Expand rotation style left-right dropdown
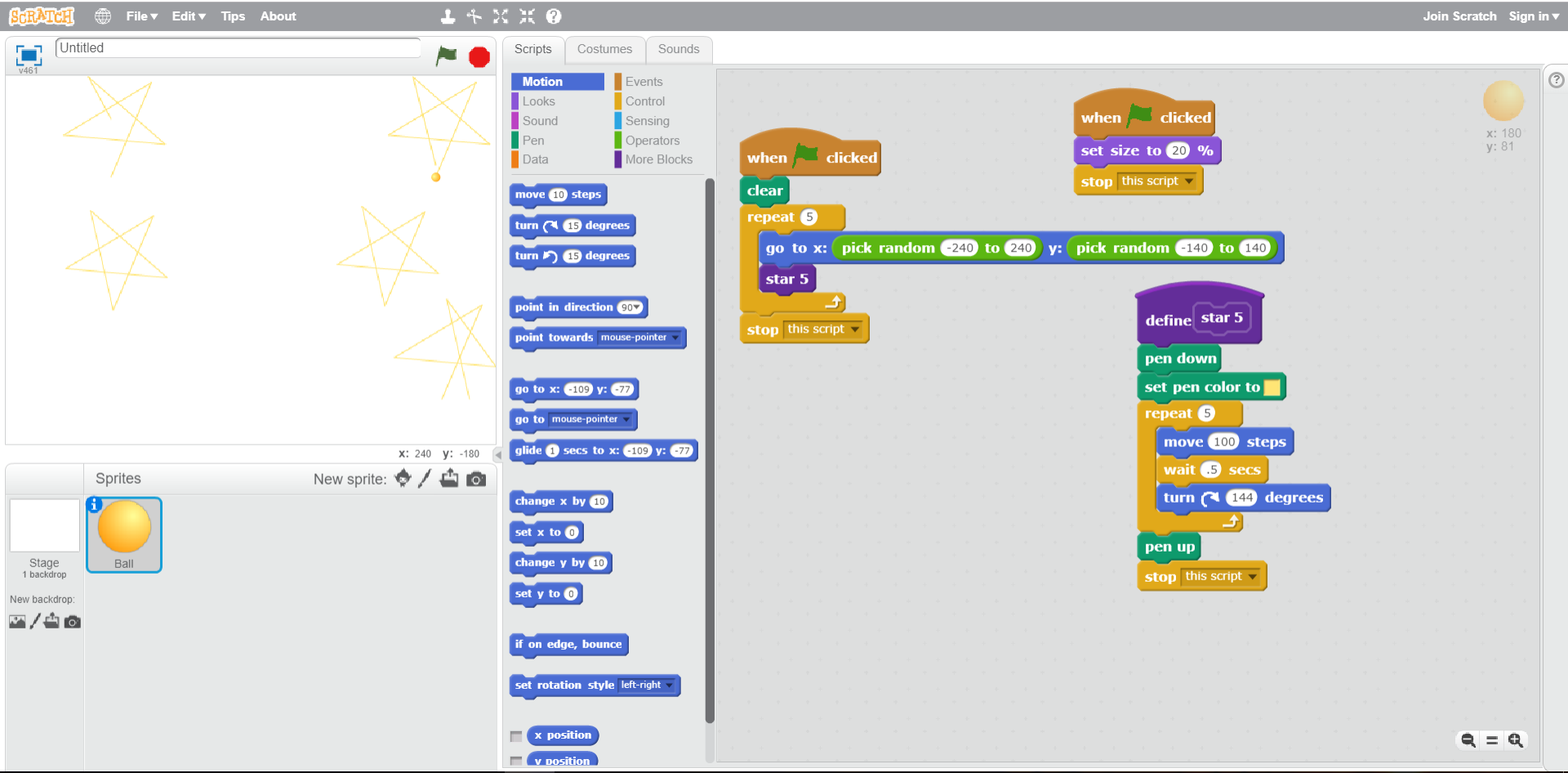 pyautogui.click(x=670, y=686)
